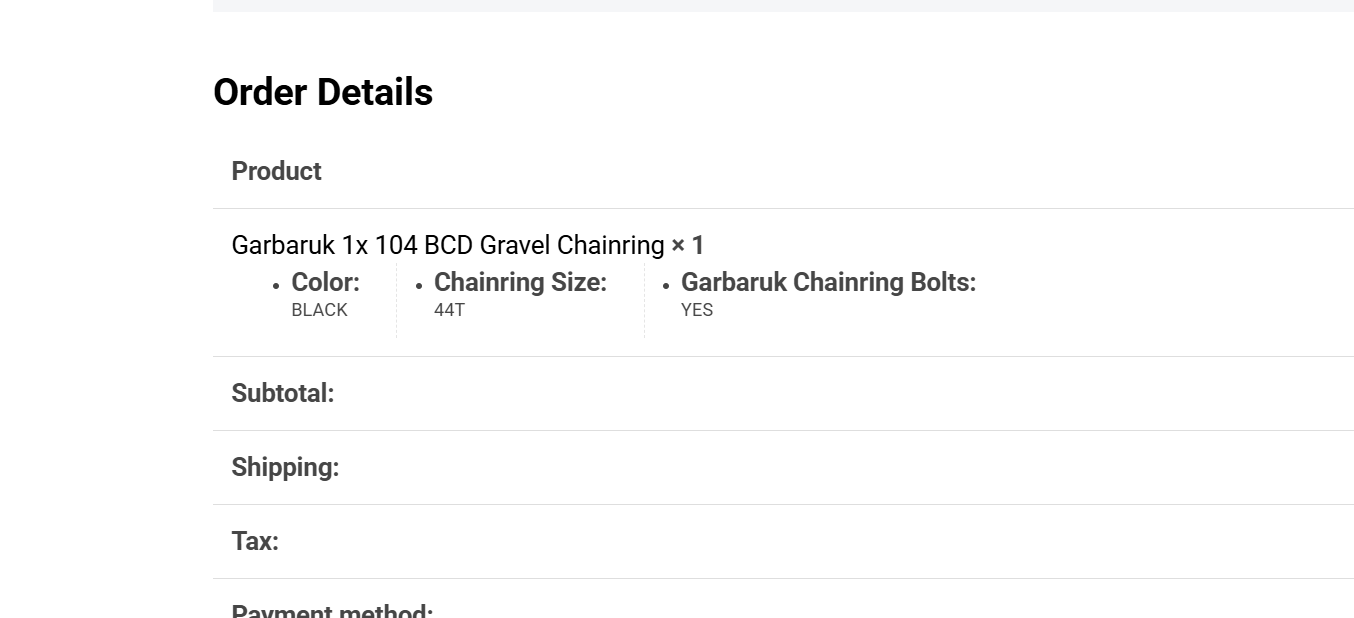This screenshot has height=618, width=1354.
Task: Click the Order Details heading
Action: (x=323, y=92)
